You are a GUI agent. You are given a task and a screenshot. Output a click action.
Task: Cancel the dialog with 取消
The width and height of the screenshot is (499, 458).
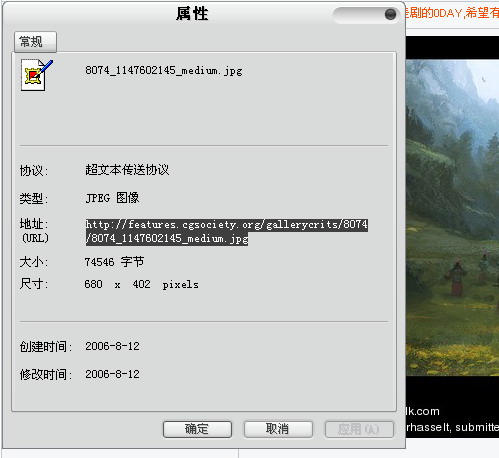(x=278, y=429)
